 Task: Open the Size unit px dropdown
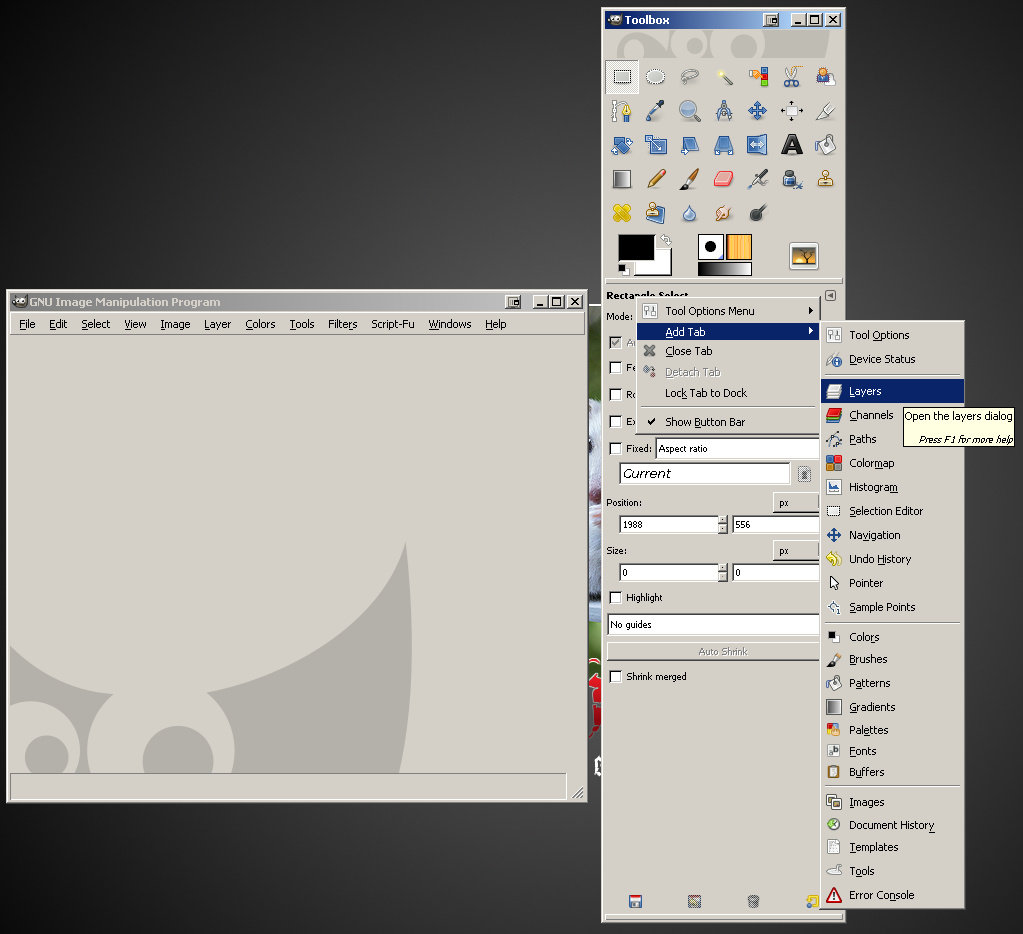point(796,551)
